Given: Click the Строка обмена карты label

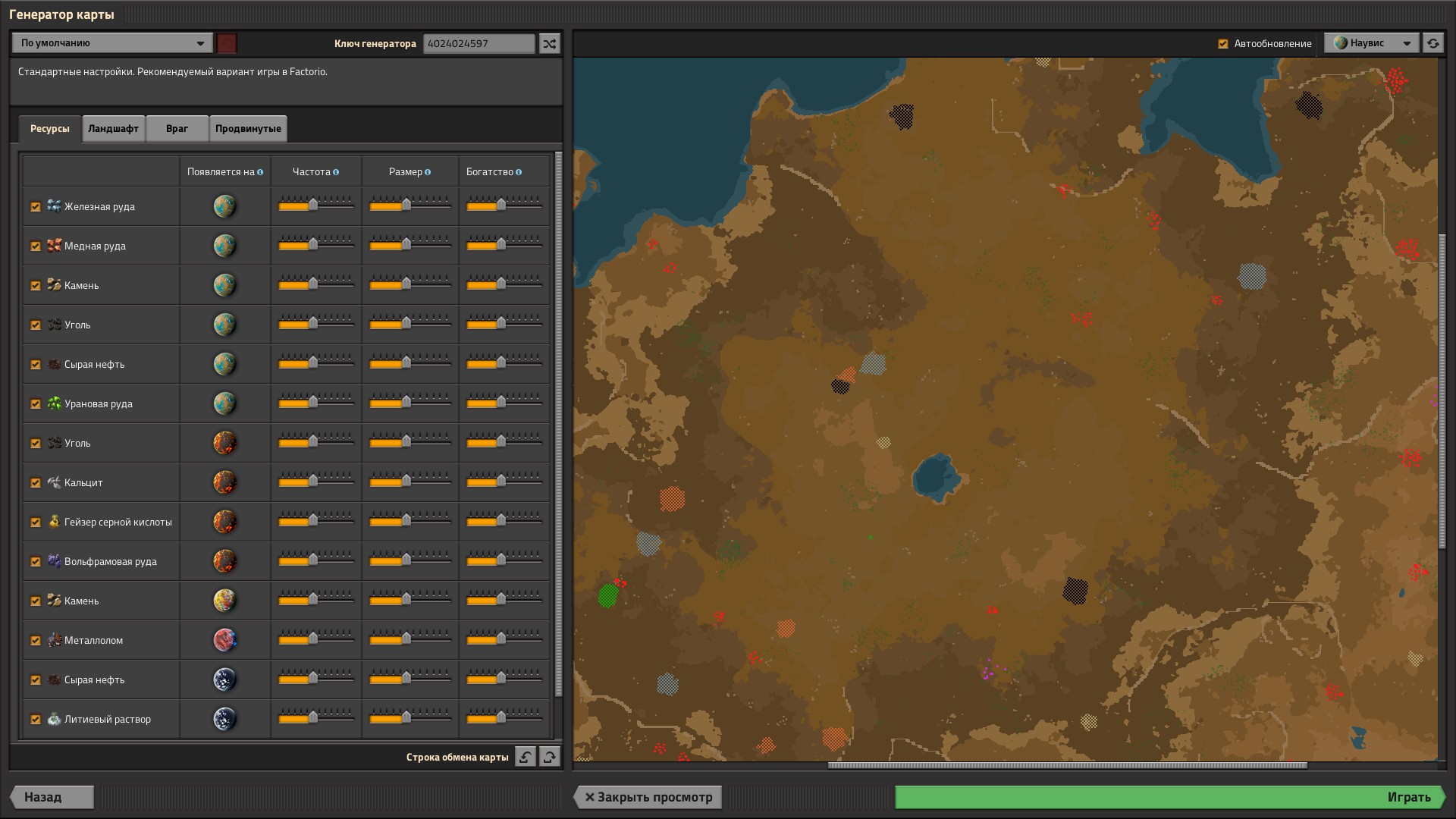Looking at the screenshot, I should coord(457,757).
